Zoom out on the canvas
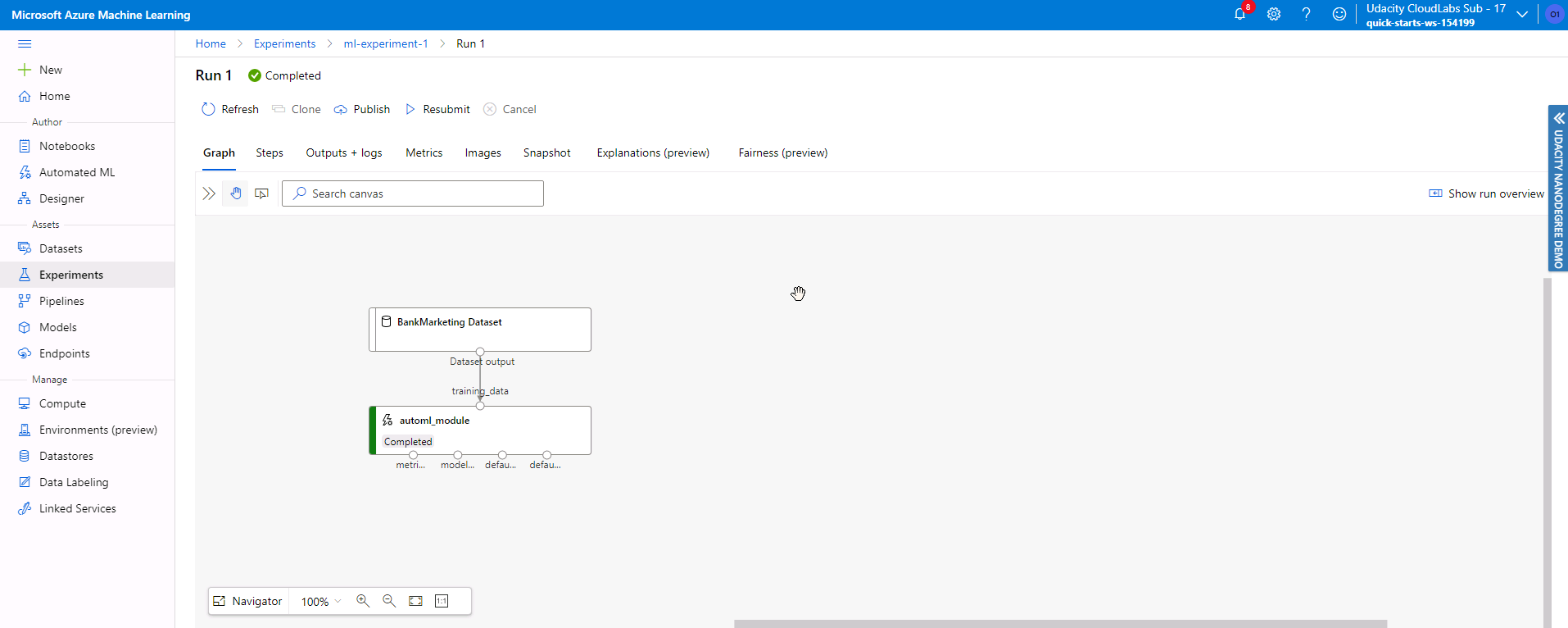This screenshot has height=628, width=1568. pyautogui.click(x=389, y=601)
